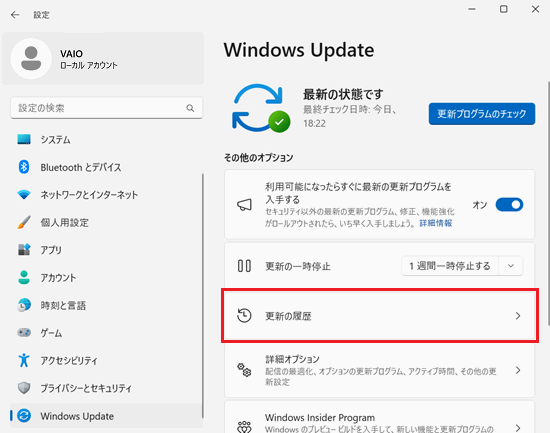Open 個人用設定 category
Viewport: 550px width, 433px height.
coord(106,222)
